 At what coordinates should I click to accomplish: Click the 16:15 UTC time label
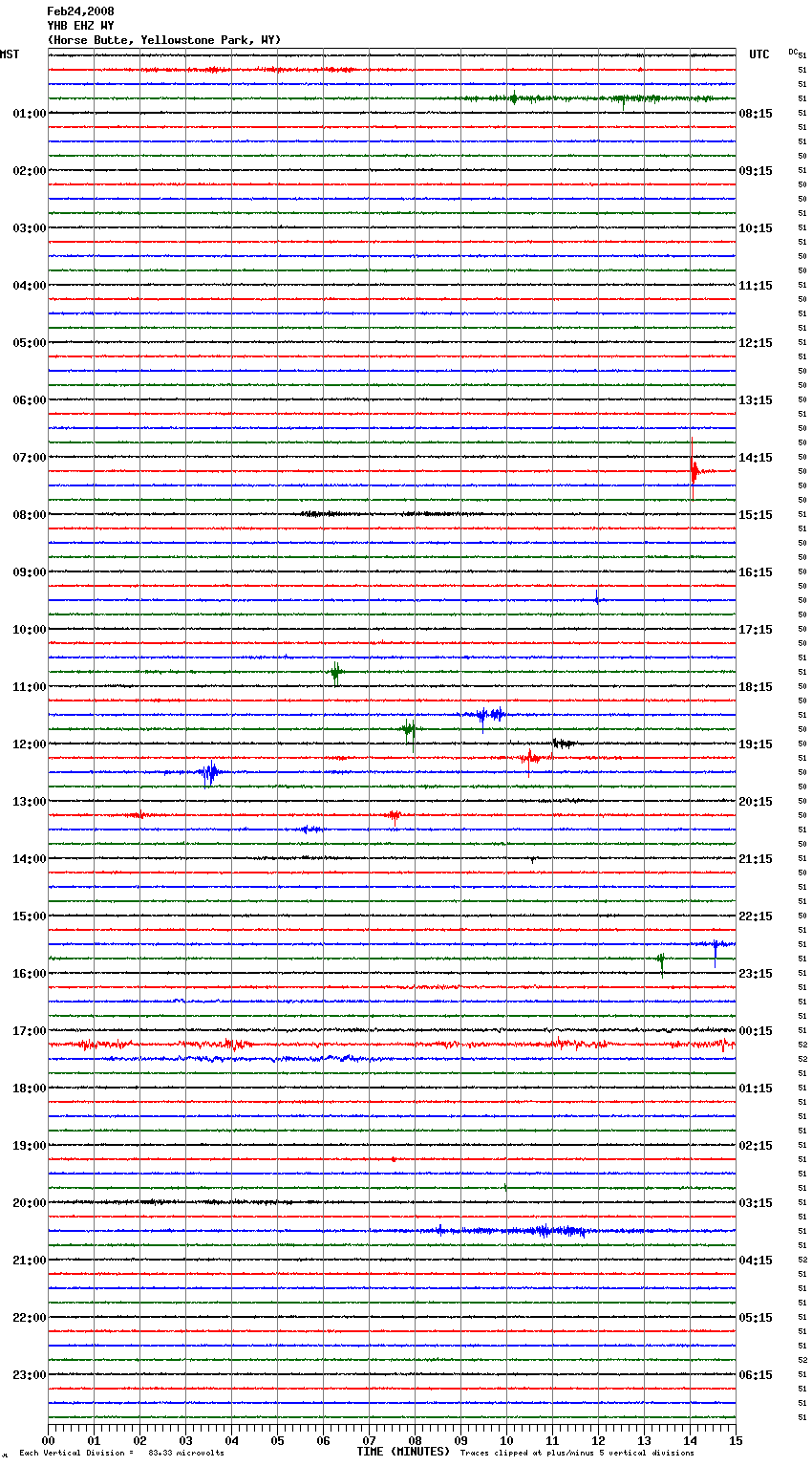coord(756,572)
